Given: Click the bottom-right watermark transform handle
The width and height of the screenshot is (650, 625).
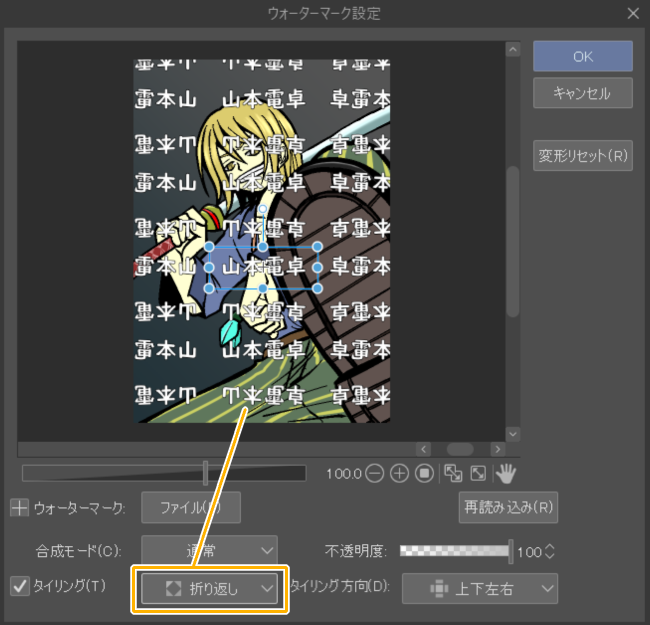Looking at the screenshot, I should point(317,288).
